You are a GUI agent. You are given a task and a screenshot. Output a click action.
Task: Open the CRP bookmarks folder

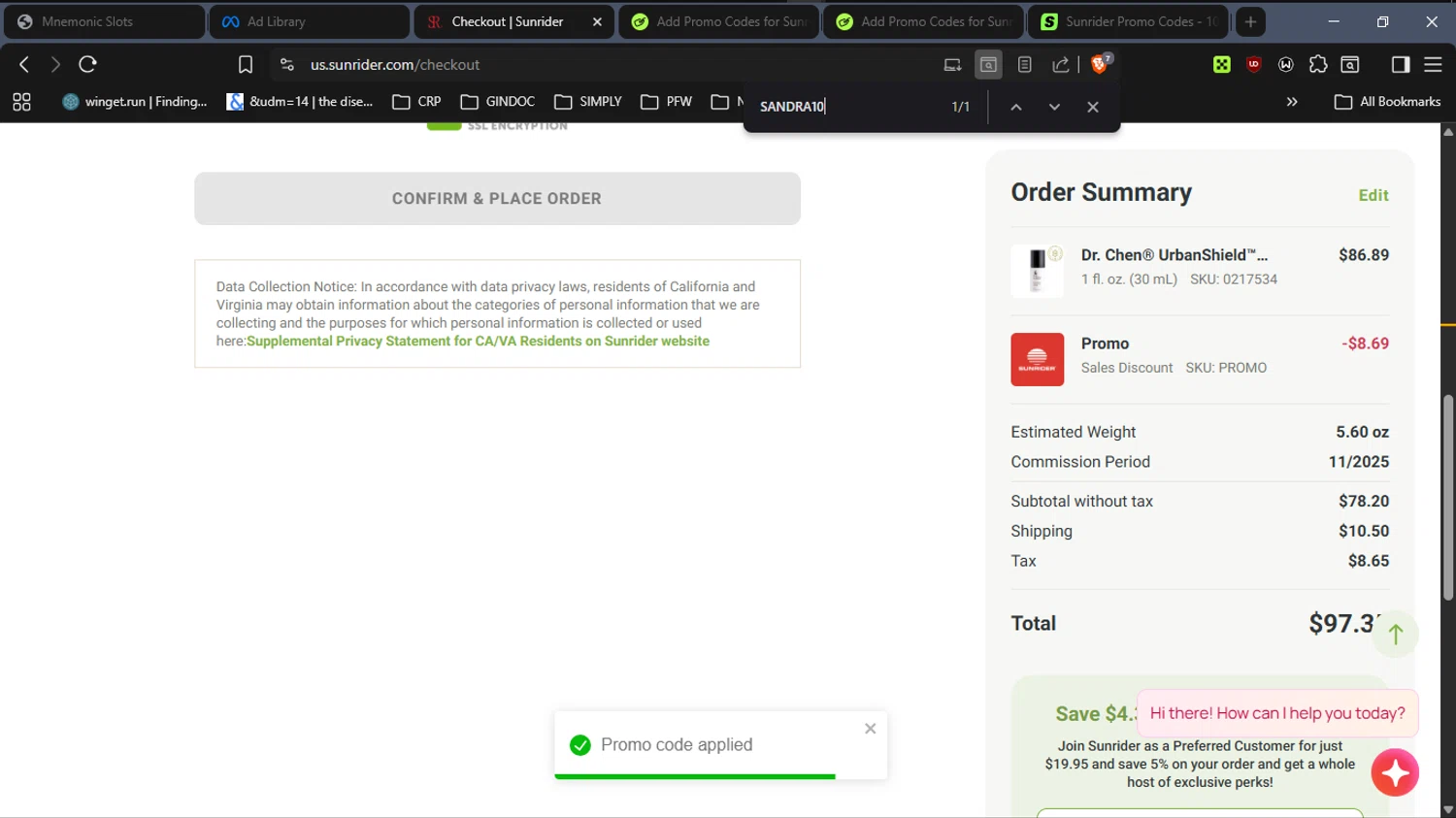tap(416, 102)
